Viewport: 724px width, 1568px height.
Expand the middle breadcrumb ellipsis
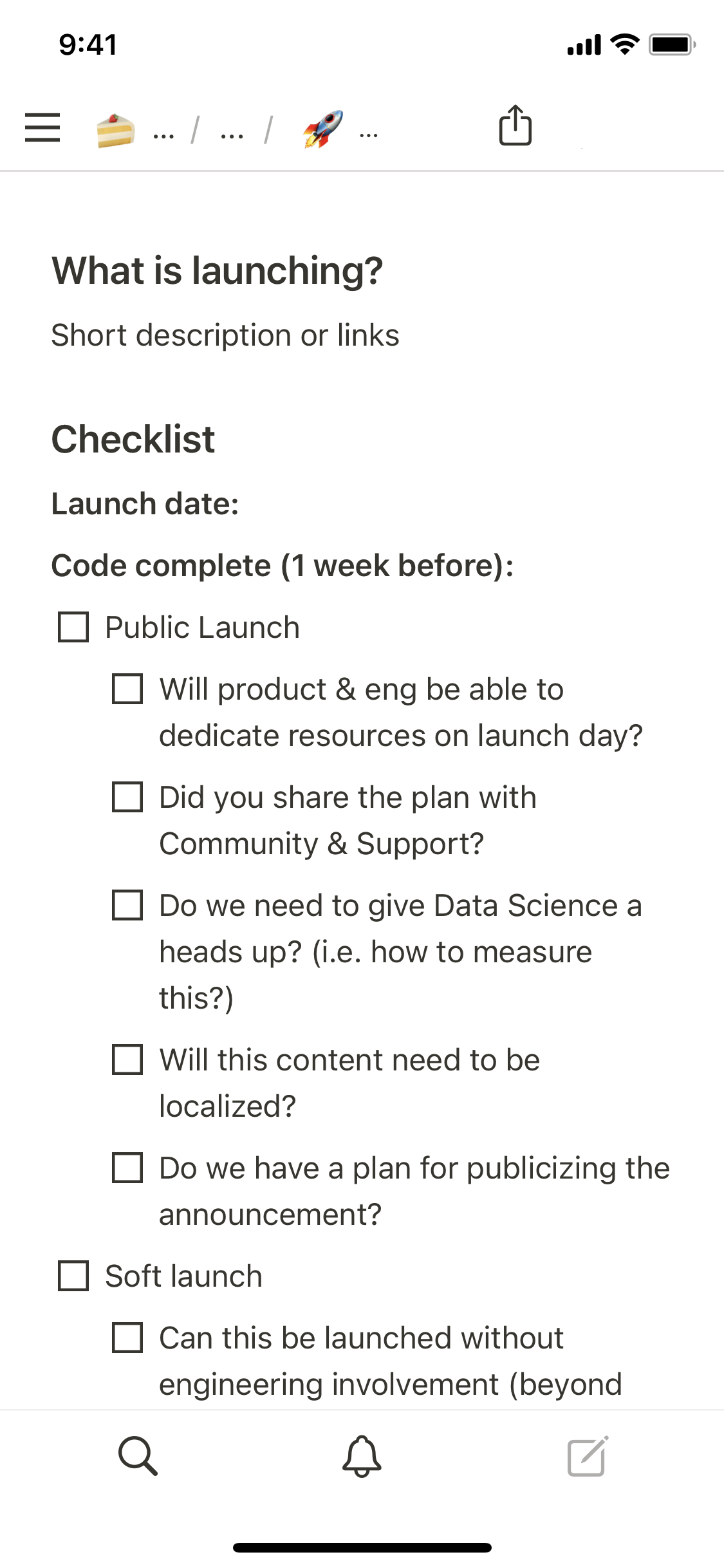tap(232, 135)
